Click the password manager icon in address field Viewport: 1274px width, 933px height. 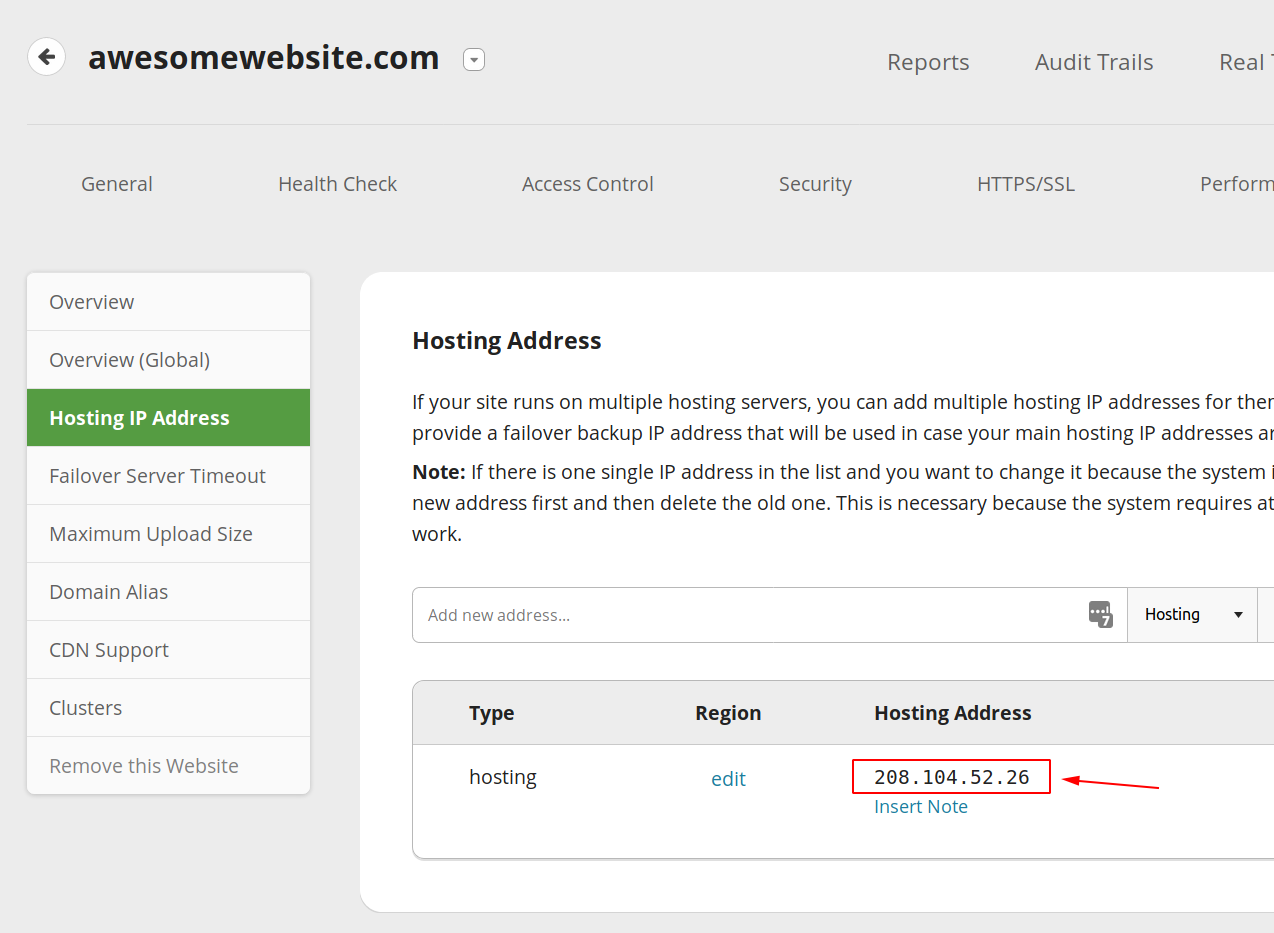click(1100, 614)
